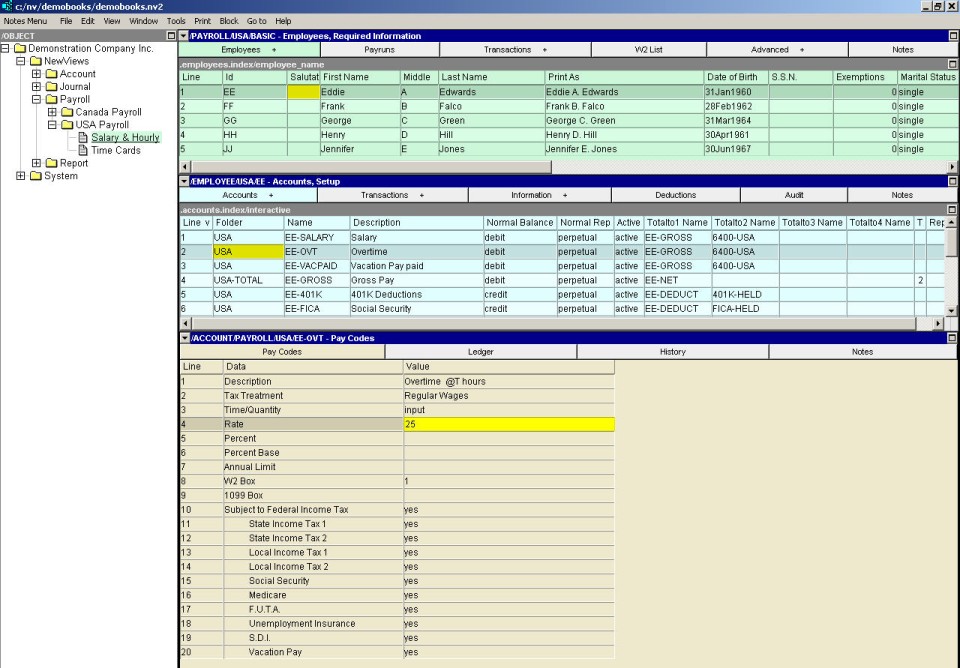
Task: Click the Canada Payroll folder icon
Action: coord(67,112)
